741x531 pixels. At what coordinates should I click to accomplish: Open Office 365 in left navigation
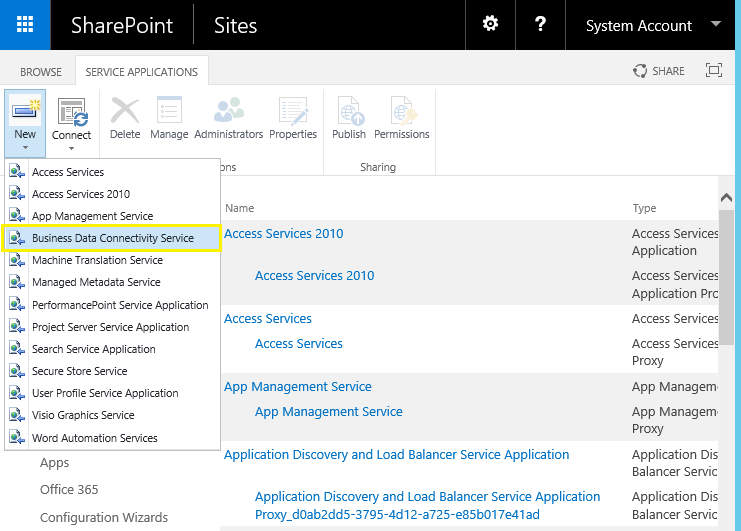click(69, 489)
